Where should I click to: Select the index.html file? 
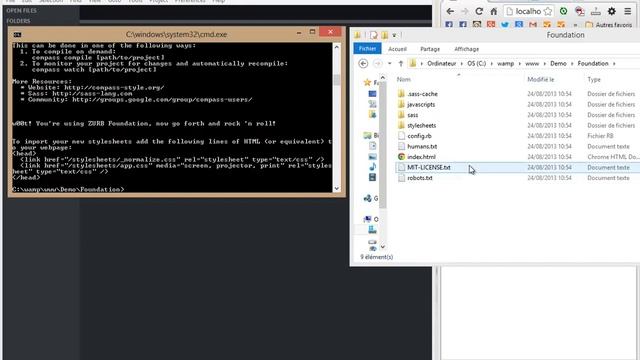[421, 157]
